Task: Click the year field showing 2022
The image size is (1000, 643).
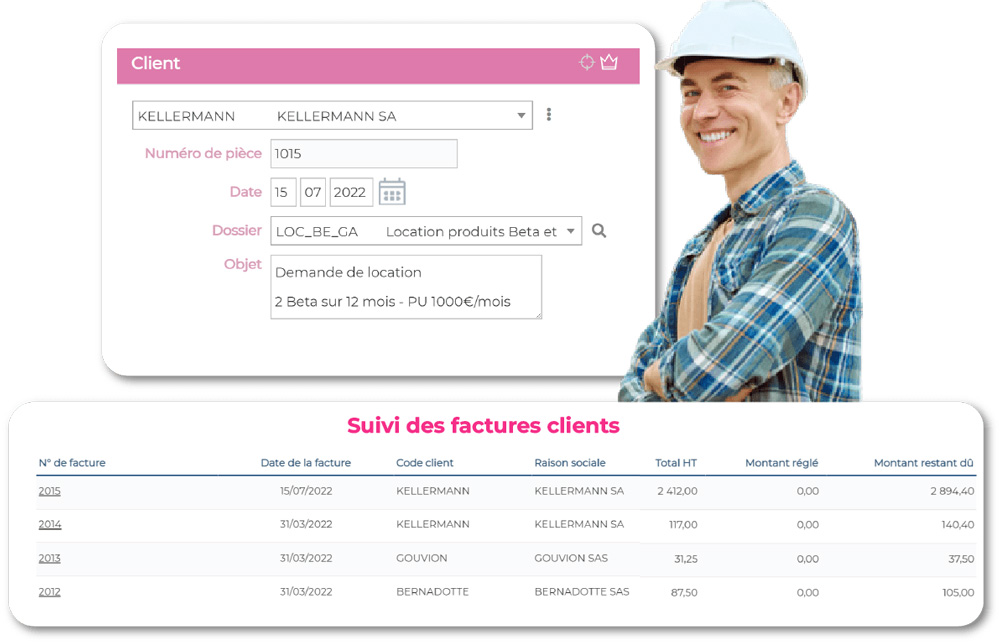Action: pos(351,192)
